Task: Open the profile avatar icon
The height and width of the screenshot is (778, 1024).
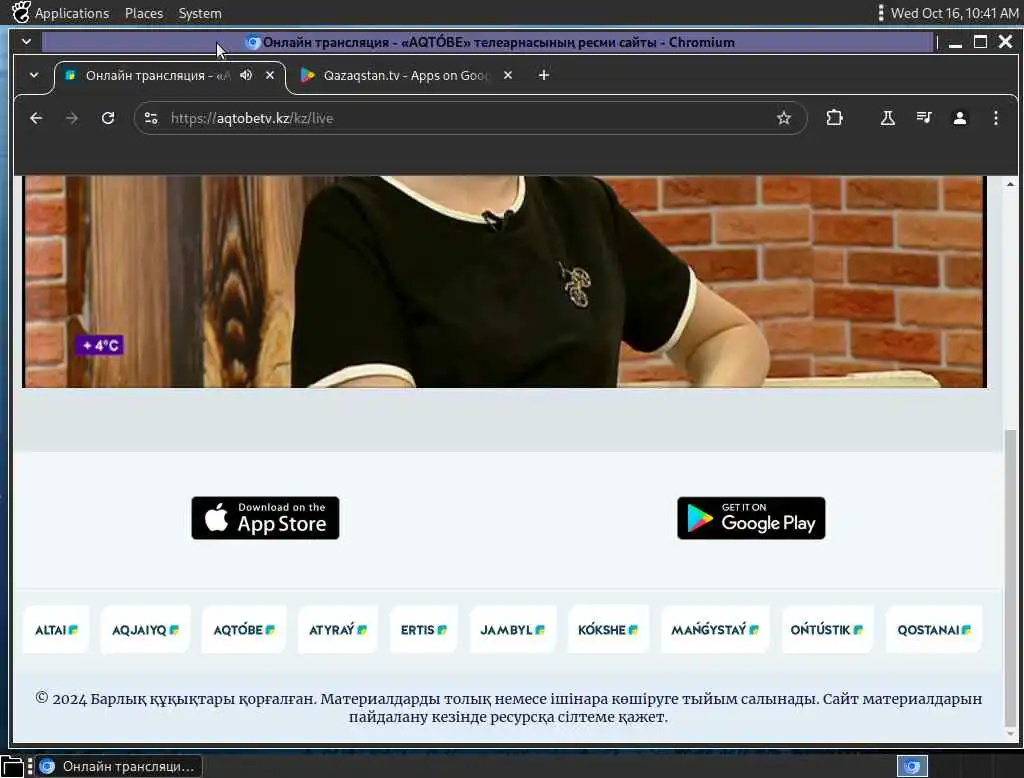Action: [x=959, y=118]
